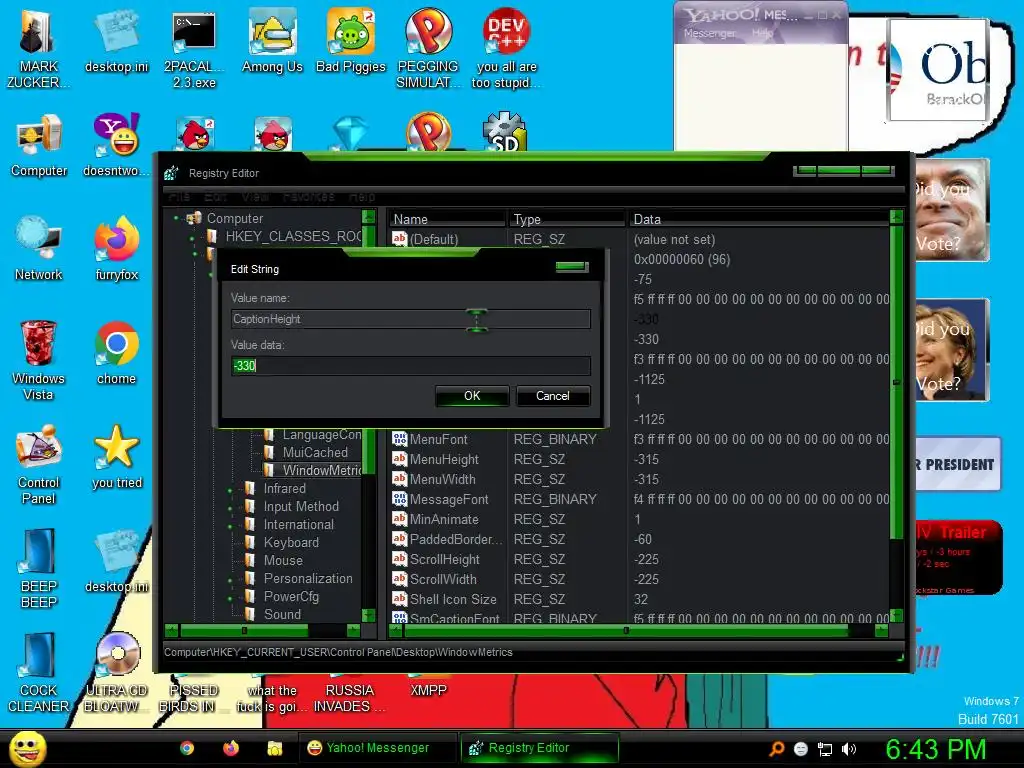Viewport: 1024px width, 768px height.
Task: Open the Help menu in Registry Editor
Action: [x=362, y=197]
